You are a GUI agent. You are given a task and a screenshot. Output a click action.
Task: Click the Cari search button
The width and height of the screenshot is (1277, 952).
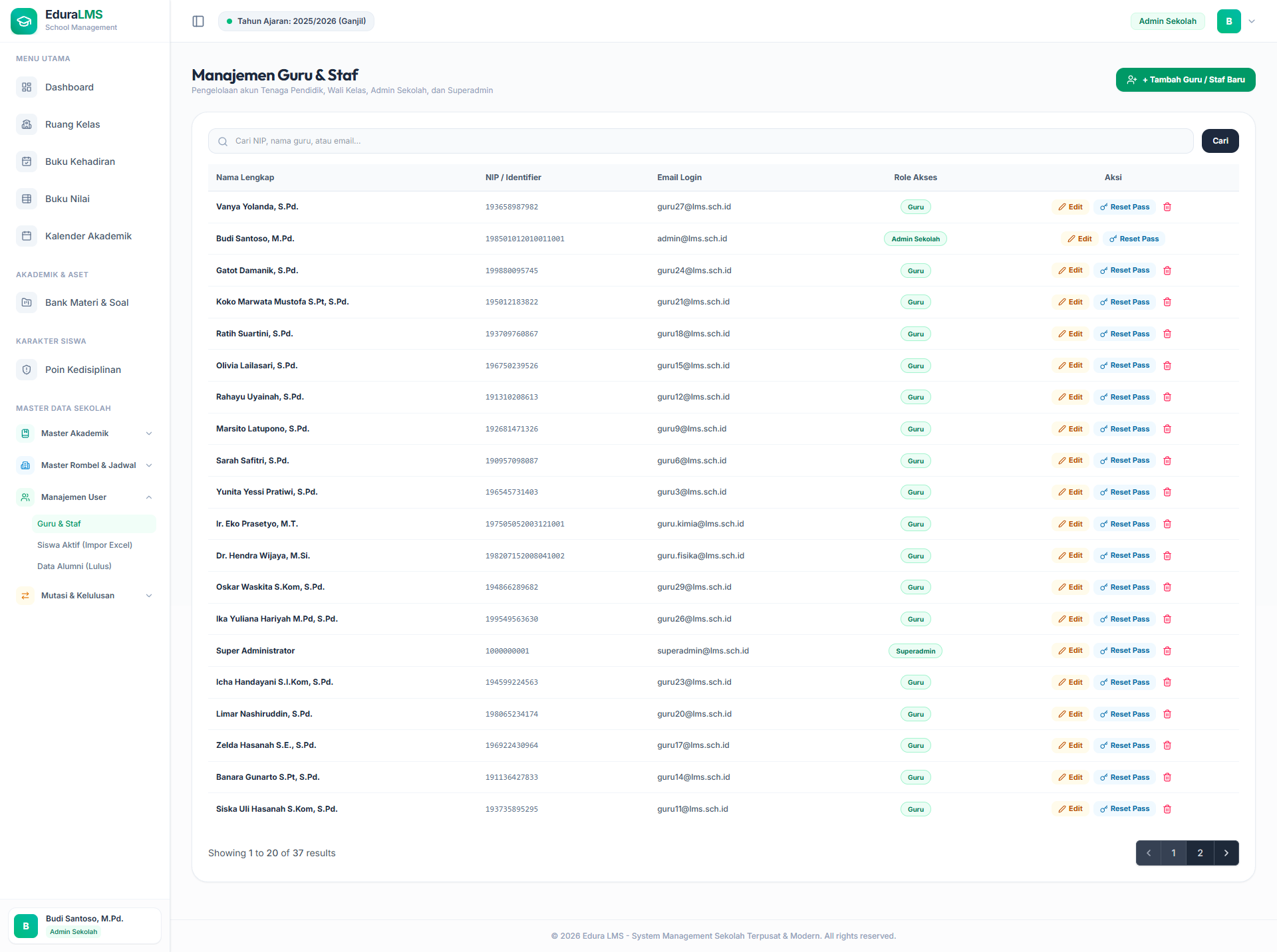pos(1220,141)
